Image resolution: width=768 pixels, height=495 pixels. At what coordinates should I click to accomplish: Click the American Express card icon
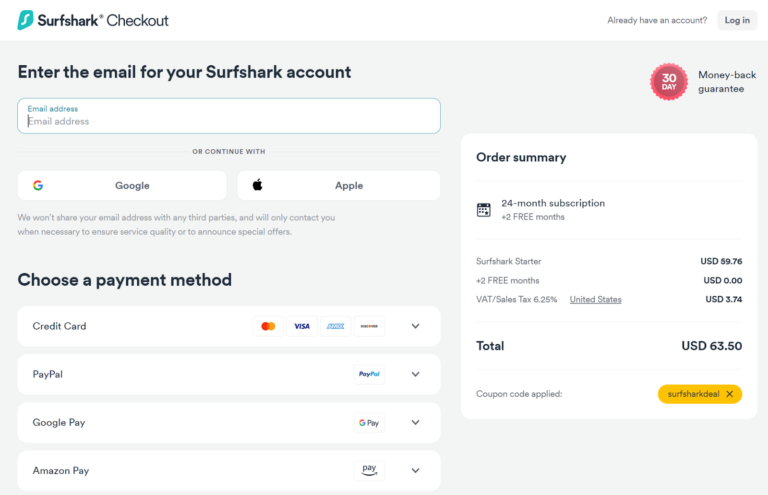[335, 326]
